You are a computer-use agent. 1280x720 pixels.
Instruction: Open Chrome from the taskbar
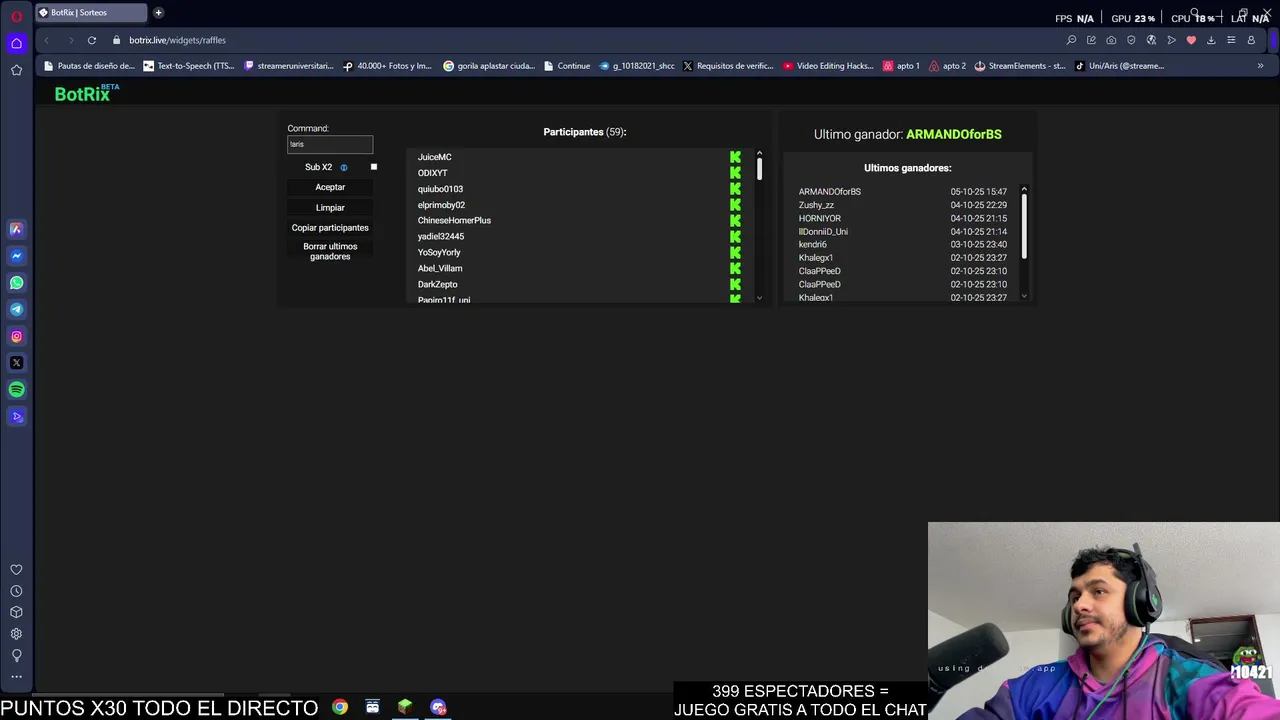340,707
